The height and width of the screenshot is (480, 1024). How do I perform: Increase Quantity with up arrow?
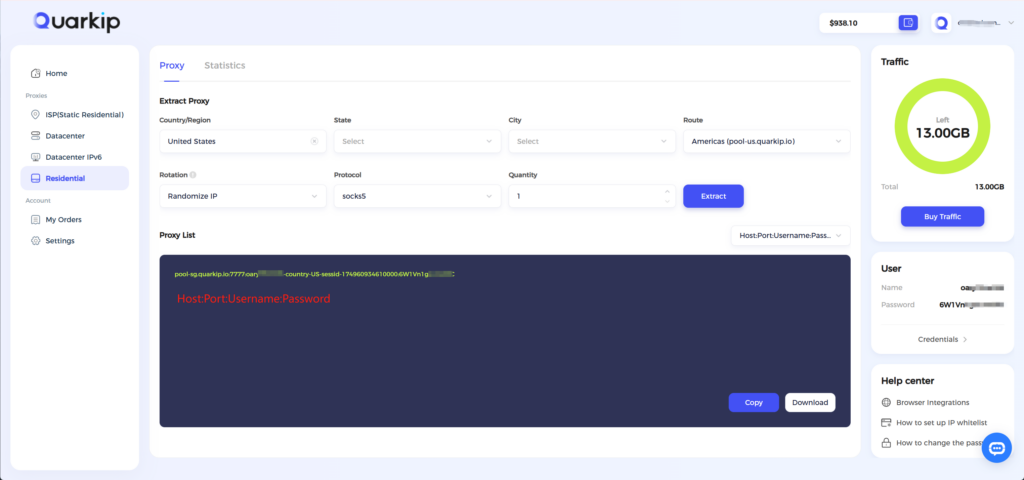[x=667, y=191]
